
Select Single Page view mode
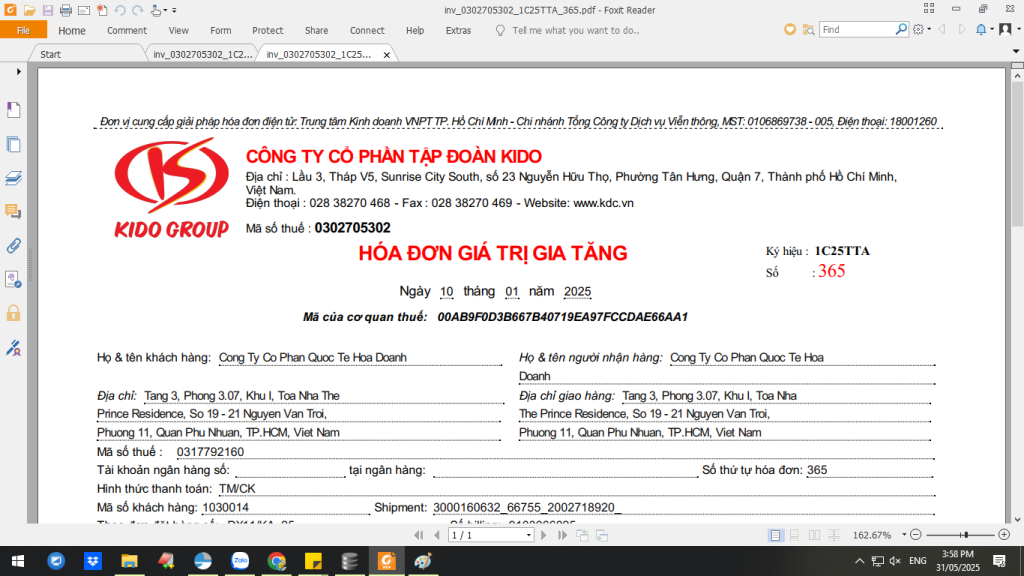coord(775,535)
